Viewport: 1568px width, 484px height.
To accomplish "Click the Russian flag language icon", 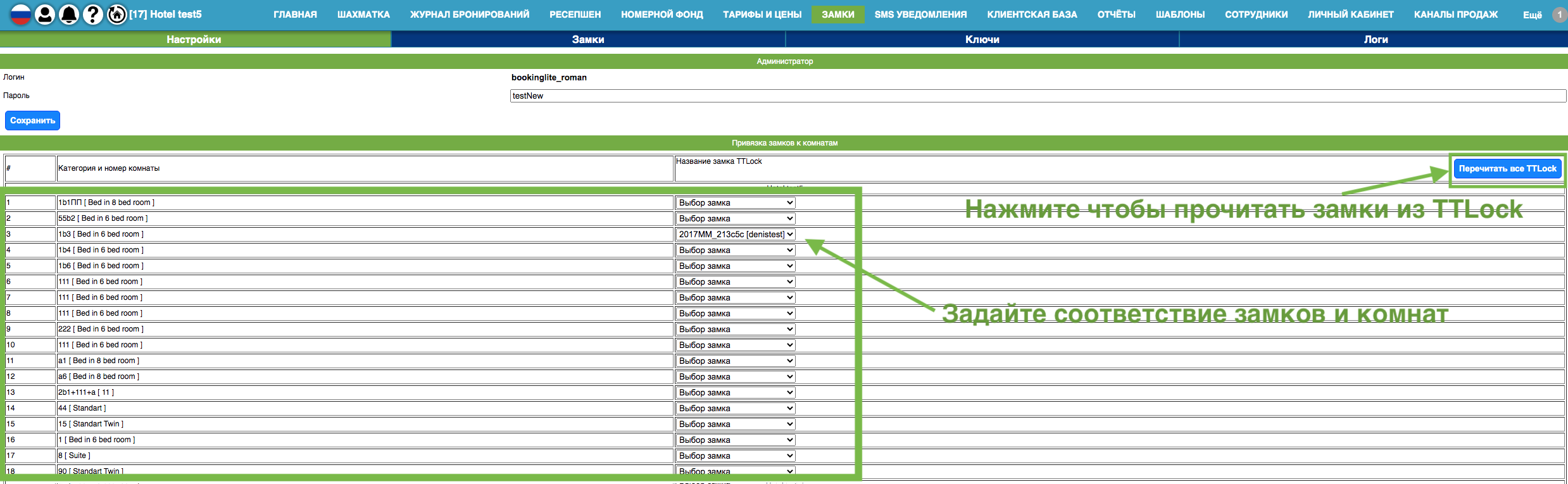I will click(x=20, y=14).
